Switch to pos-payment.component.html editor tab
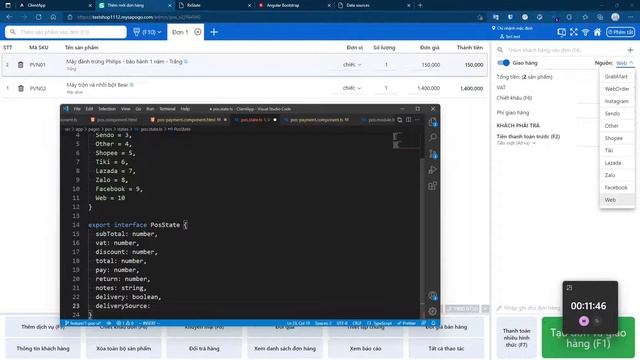Screen dimensions: 640x360 point(188,120)
